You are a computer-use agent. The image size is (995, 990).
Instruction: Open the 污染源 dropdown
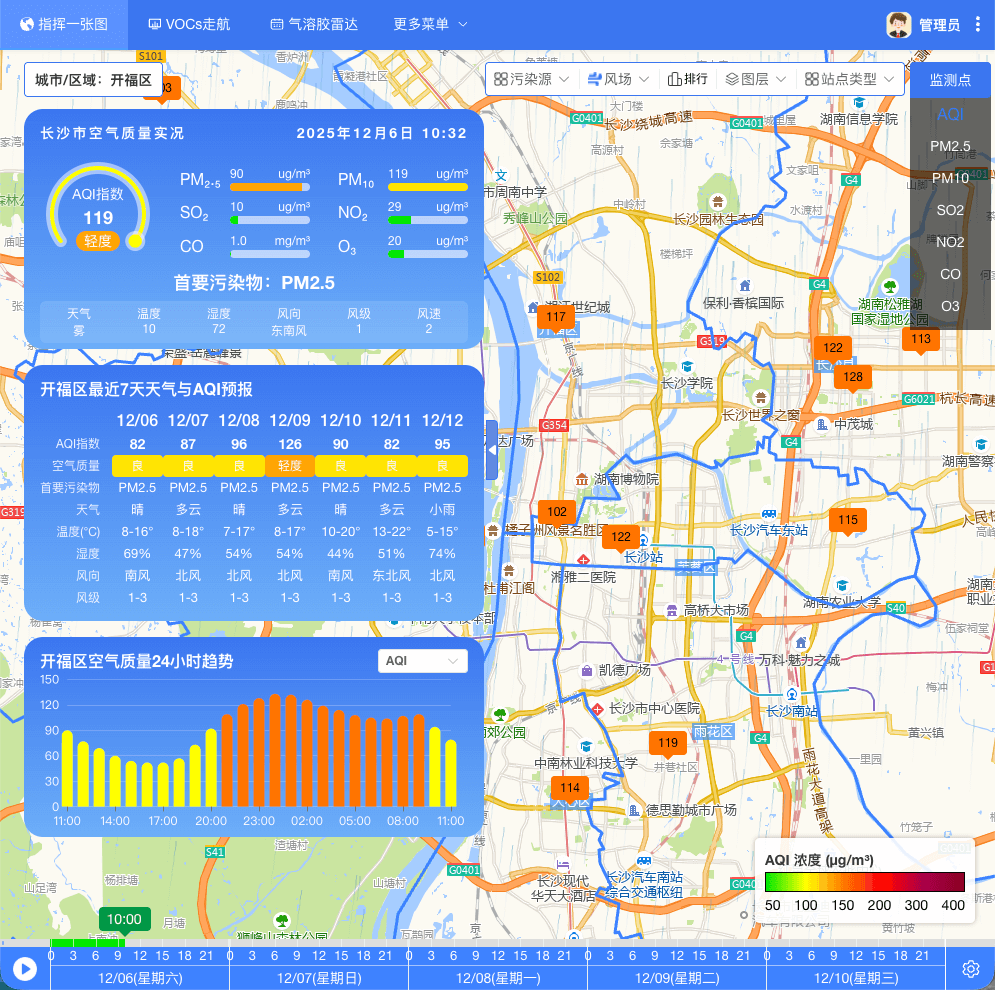pyautogui.click(x=532, y=79)
